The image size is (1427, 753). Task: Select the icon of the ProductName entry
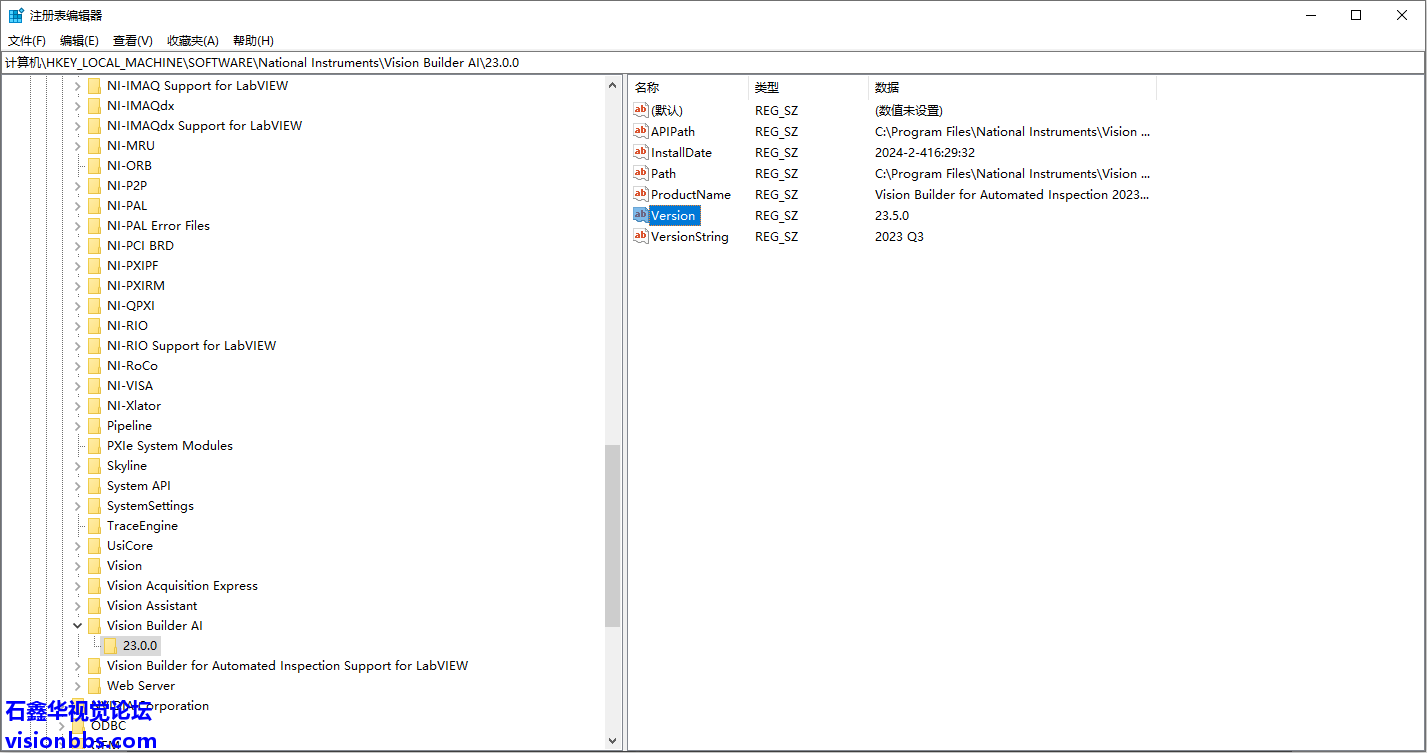click(641, 194)
